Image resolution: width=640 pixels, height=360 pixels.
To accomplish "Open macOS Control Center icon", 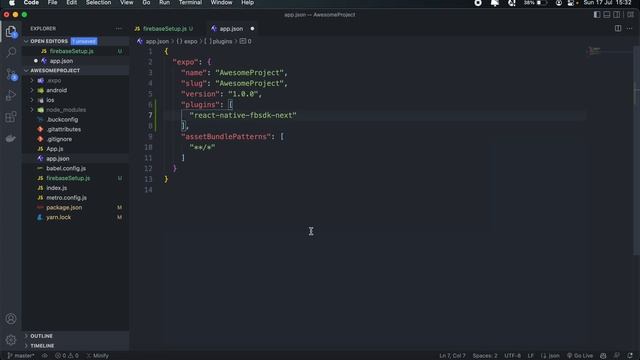I will (x=571, y=3).
